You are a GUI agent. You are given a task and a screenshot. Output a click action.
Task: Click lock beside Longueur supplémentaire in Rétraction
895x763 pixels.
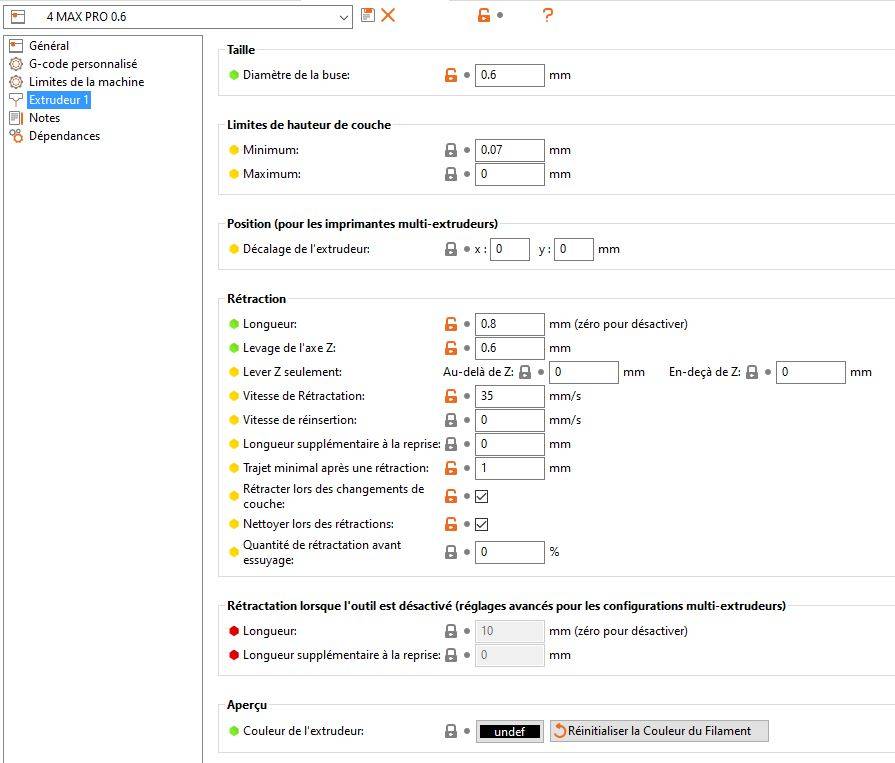click(451, 444)
